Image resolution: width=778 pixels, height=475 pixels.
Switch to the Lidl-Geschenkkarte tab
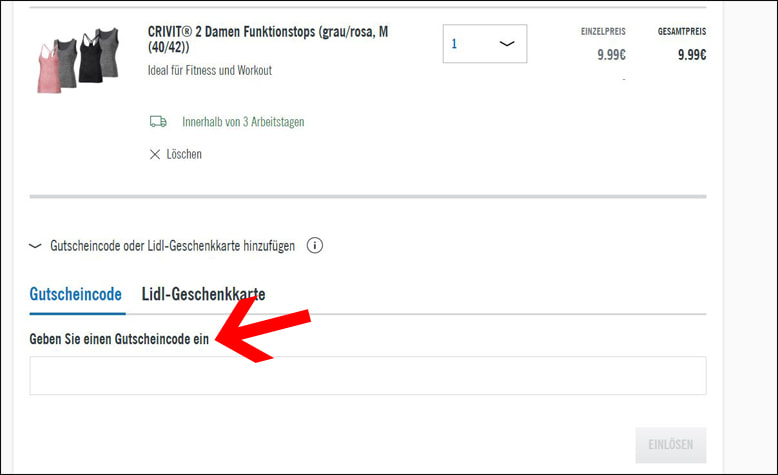point(203,294)
